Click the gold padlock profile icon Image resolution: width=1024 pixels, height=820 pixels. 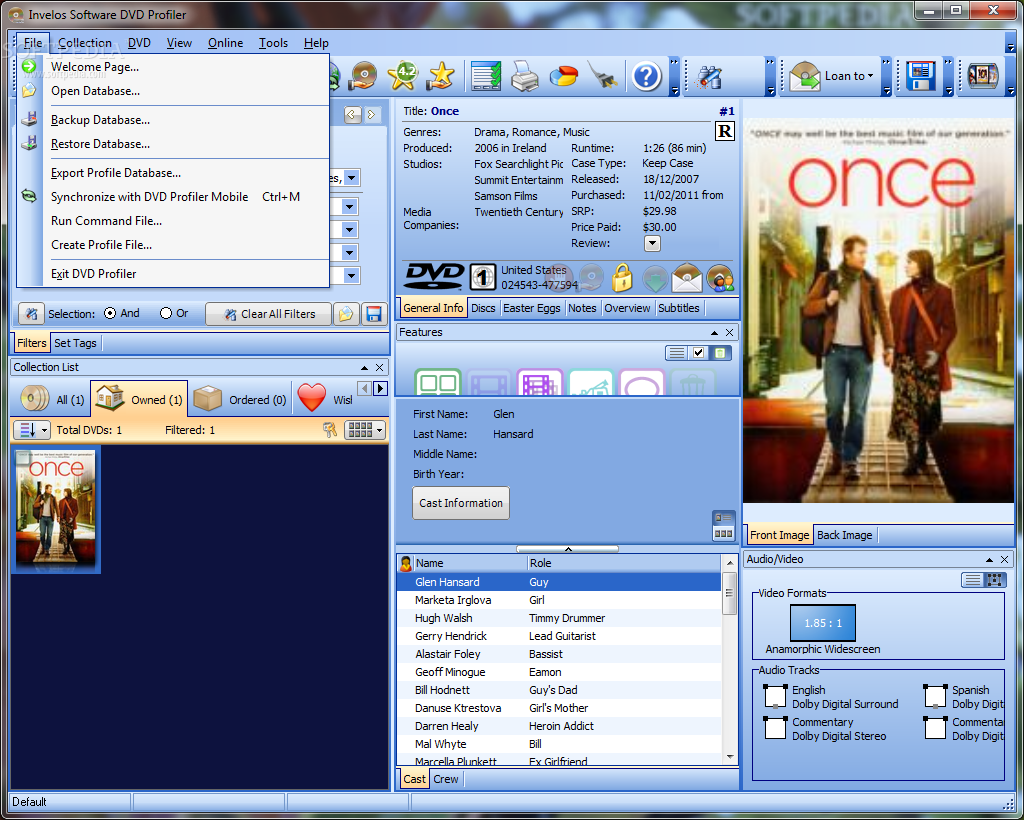coord(622,278)
